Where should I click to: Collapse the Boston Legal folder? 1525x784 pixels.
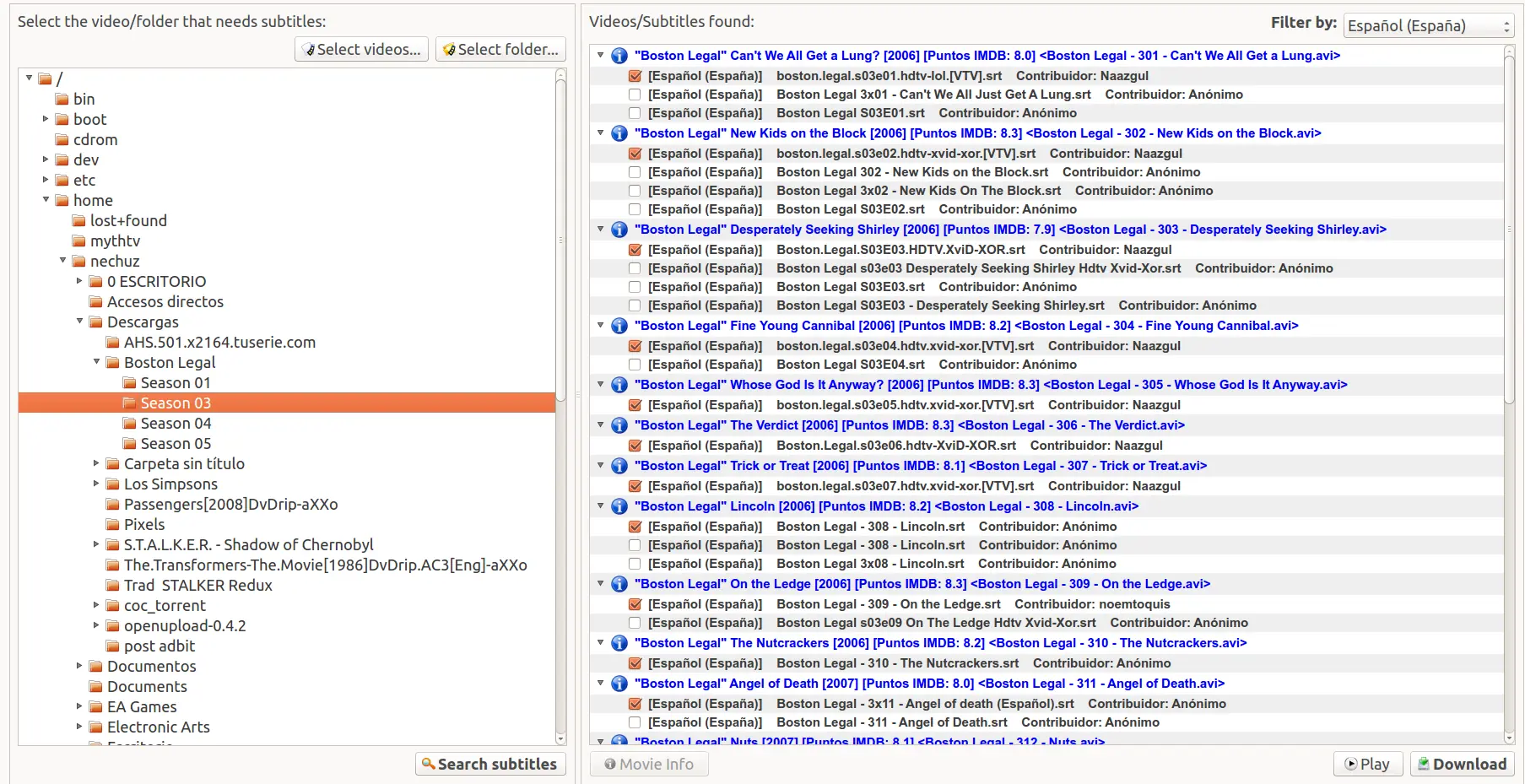click(x=96, y=362)
